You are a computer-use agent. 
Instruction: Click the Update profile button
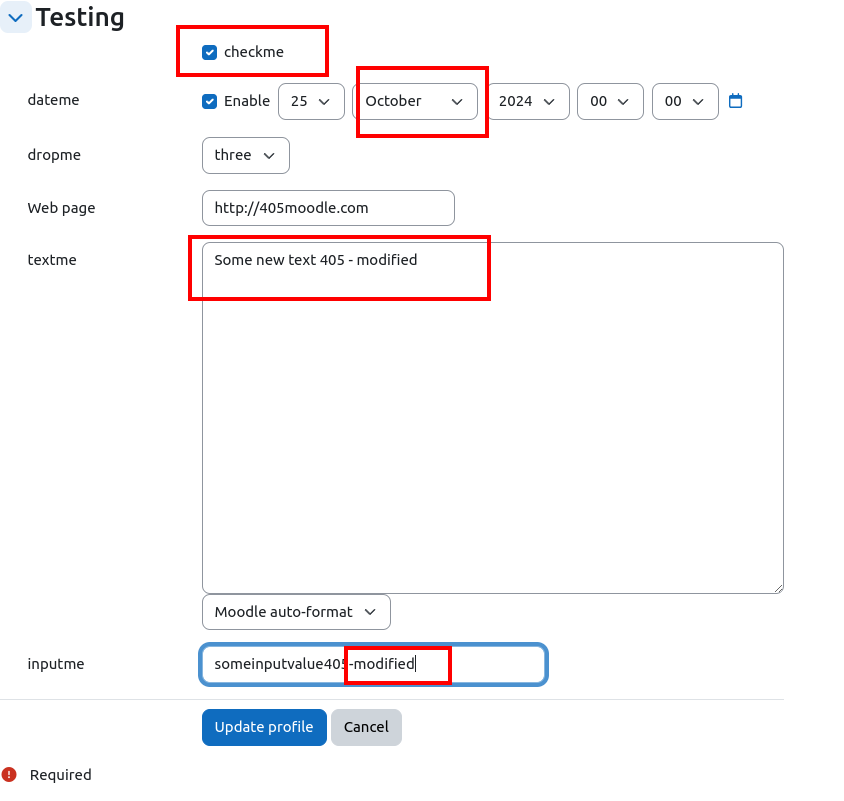click(x=264, y=727)
